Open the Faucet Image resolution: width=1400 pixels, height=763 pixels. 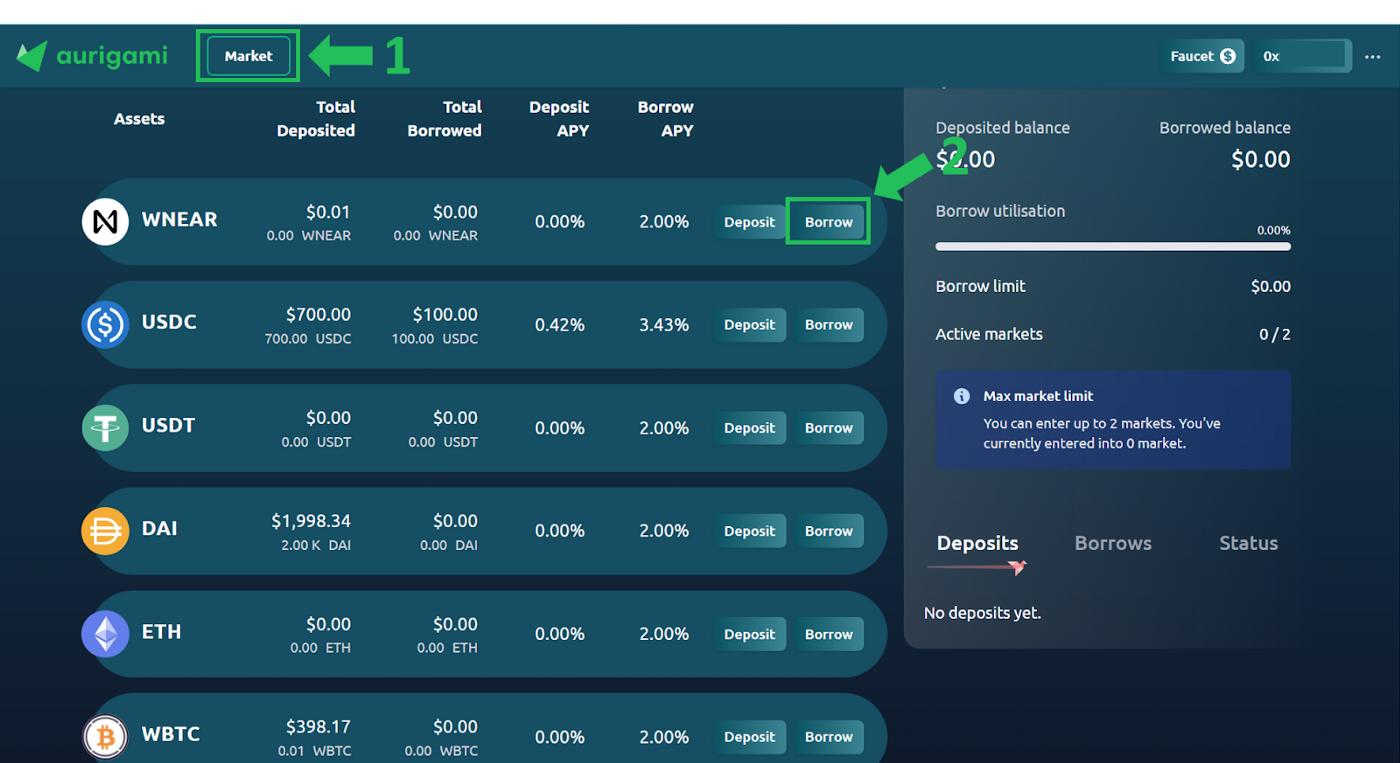point(1202,56)
